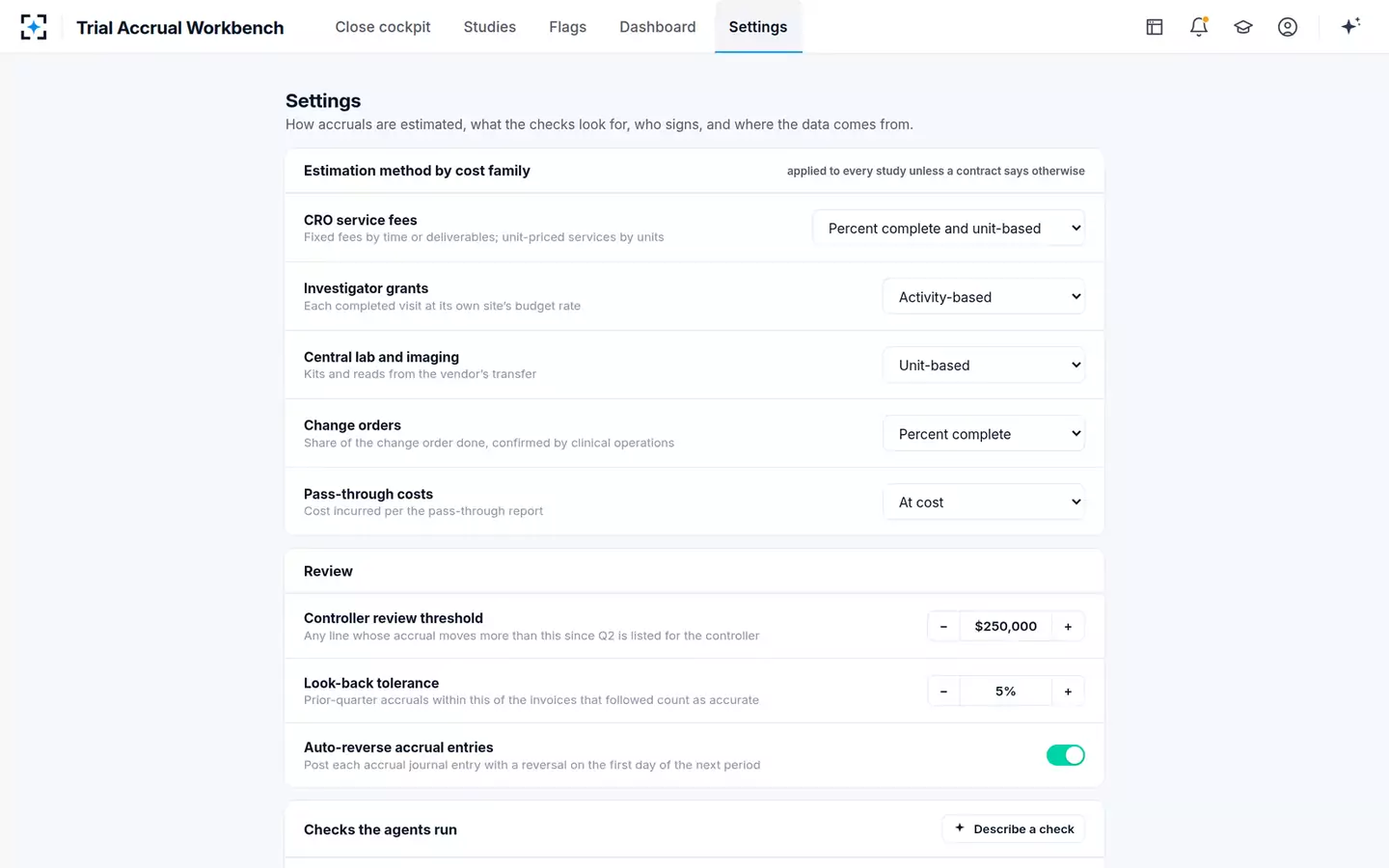Open the layout panel icon in header
This screenshot has width=1389, height=868.
point(1155,27)
